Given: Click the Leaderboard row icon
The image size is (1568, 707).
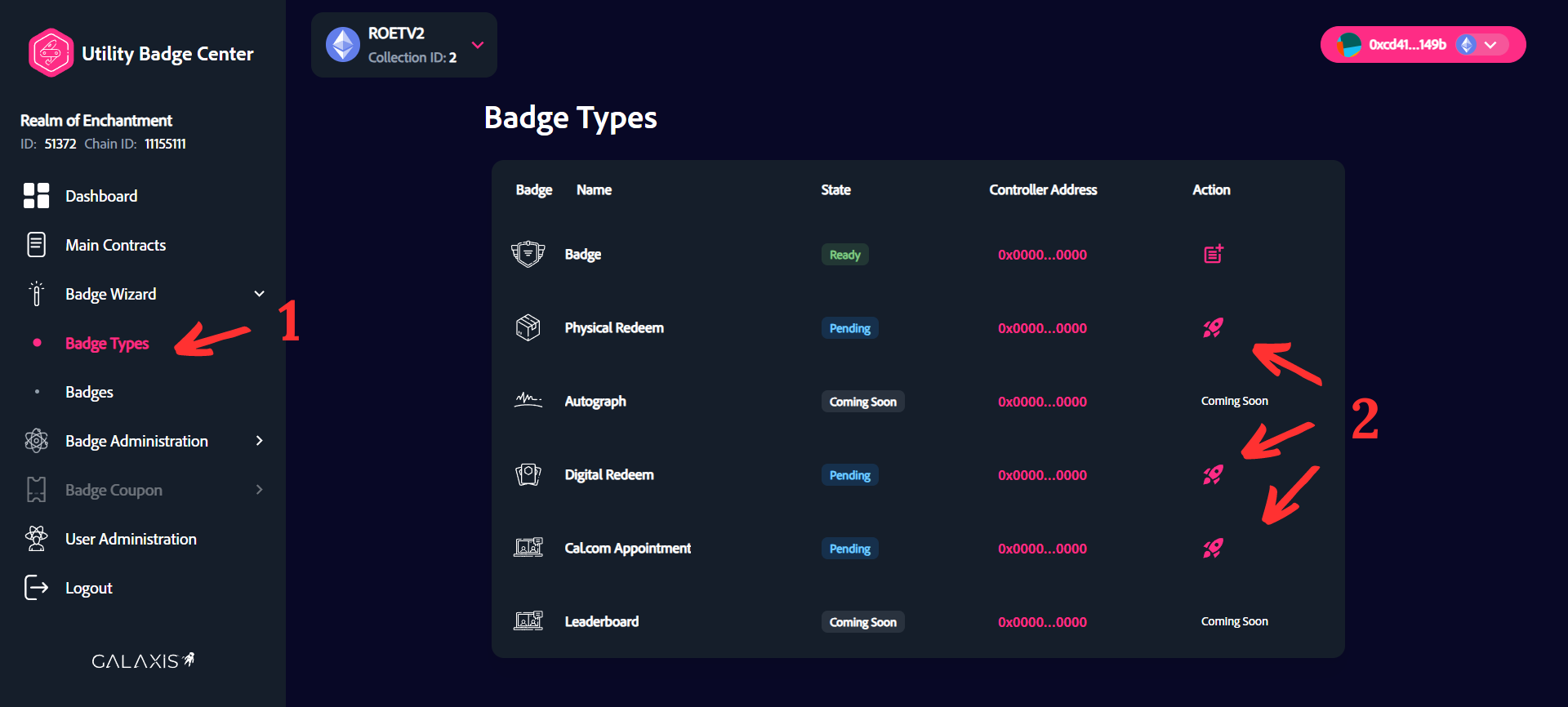Looking at the screenshot, I should tap(528, 621).
